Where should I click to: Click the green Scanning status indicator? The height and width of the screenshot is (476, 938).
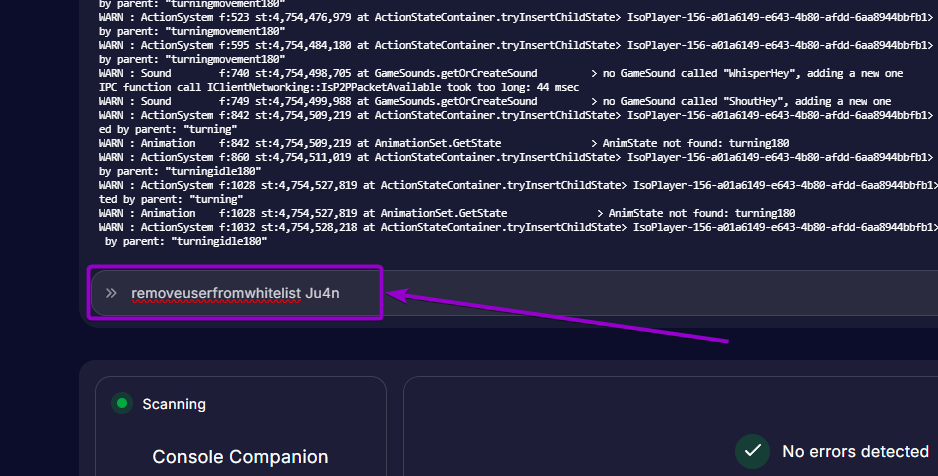122,404
